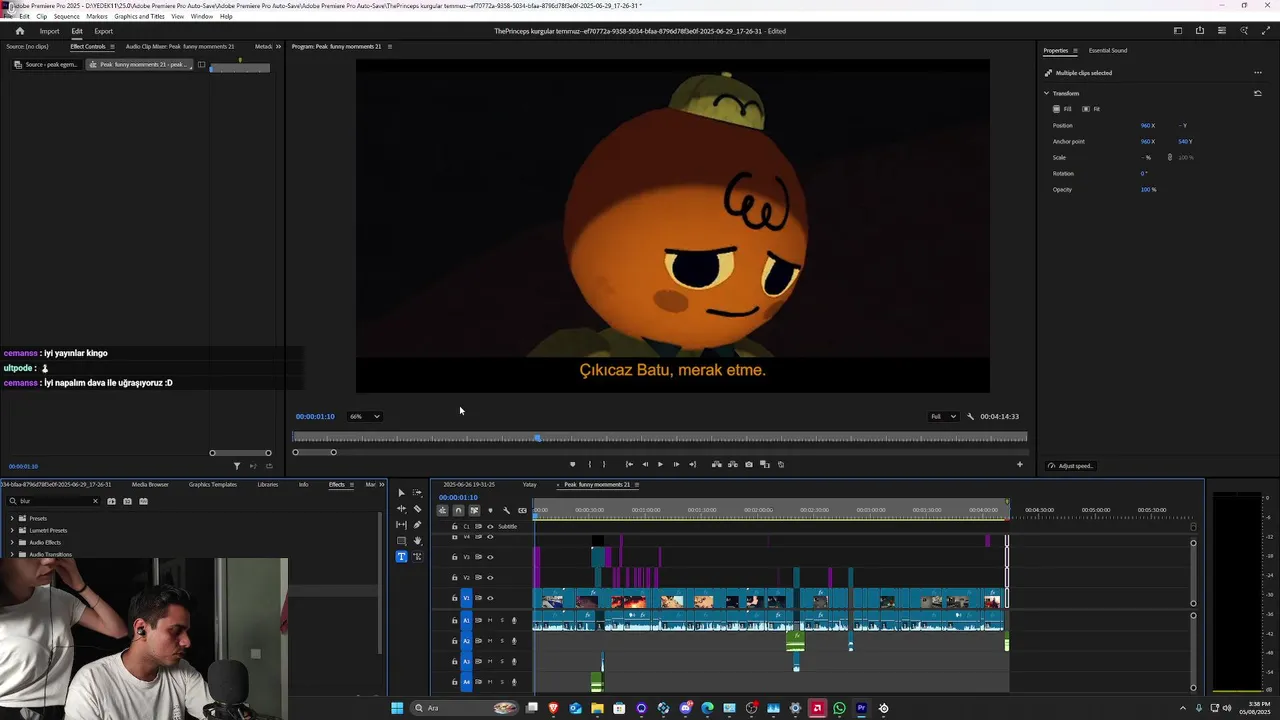Select the Razor tool
1280x720 pixels.
coord(417,508)
